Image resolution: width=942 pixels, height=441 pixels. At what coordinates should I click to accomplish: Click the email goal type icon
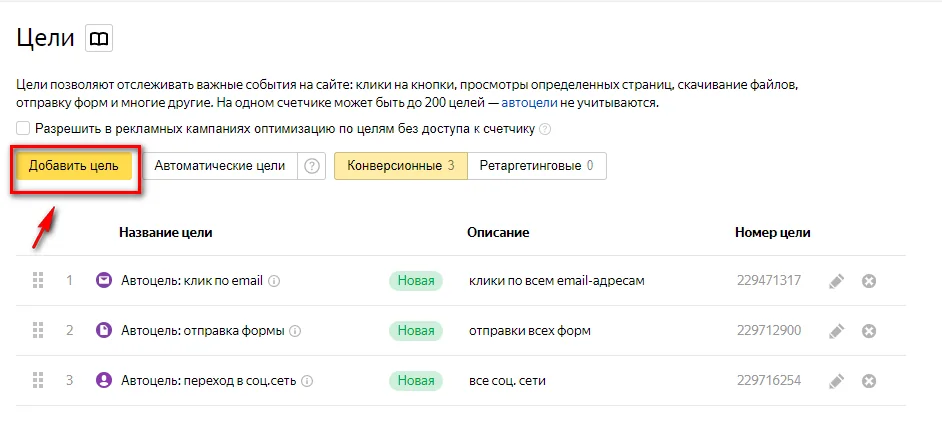coord(104,281)
